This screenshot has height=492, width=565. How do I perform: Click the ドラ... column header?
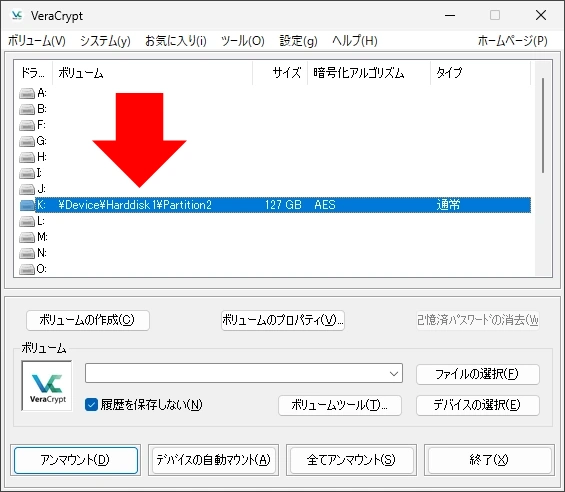33,73
